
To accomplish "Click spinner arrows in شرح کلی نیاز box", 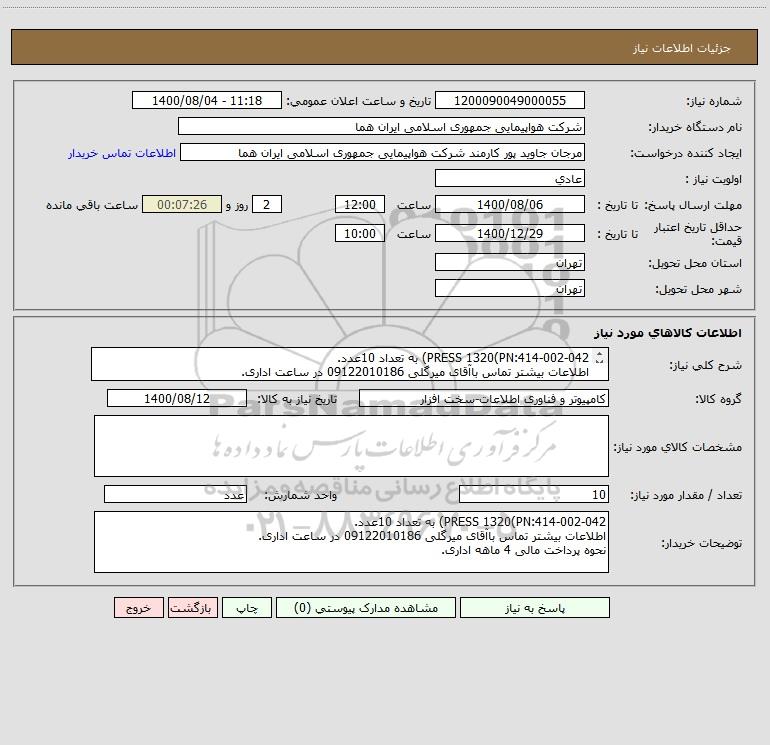I will [x=599, y=358].
